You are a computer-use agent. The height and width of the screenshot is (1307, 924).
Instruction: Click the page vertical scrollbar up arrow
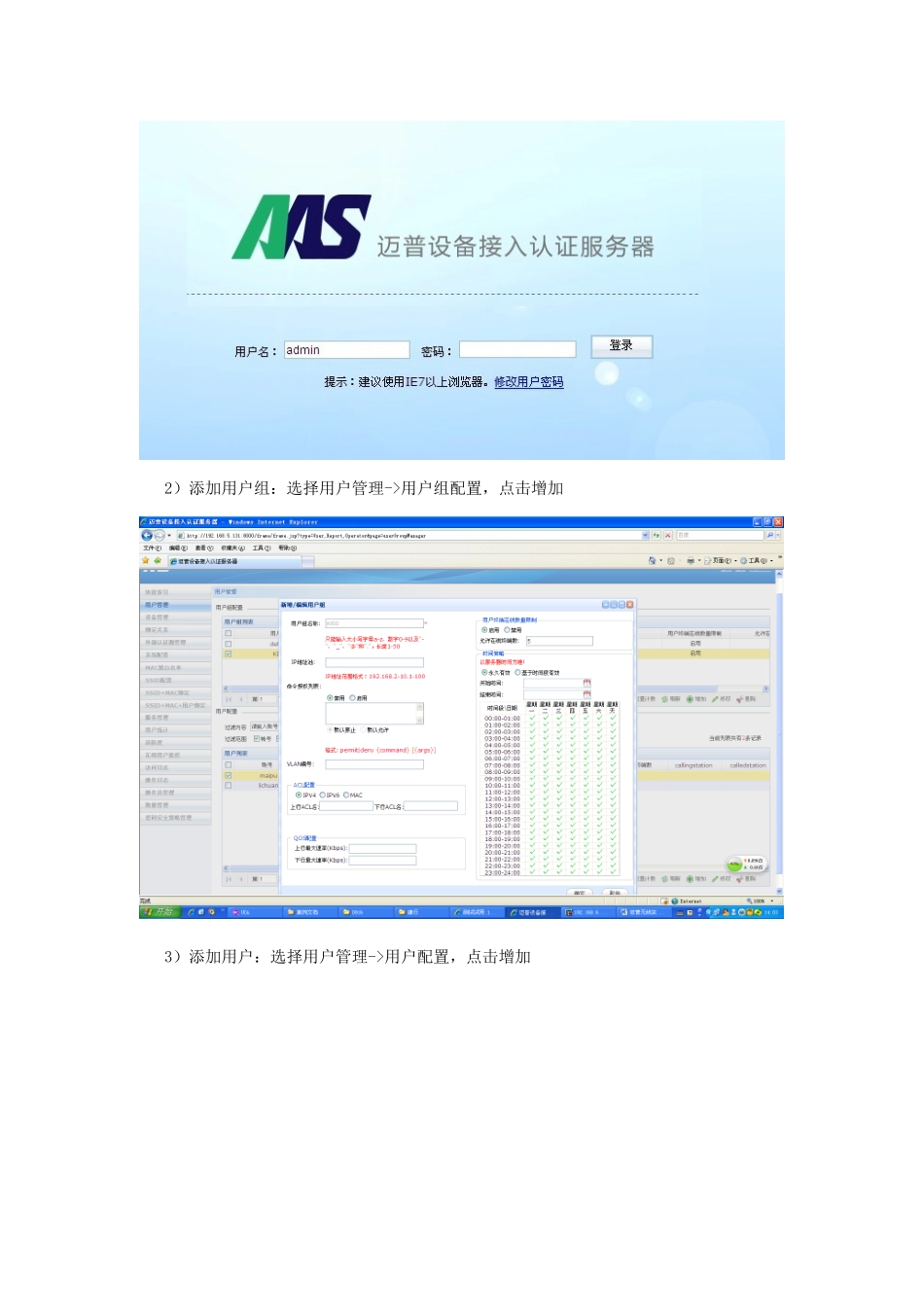pyautogui.click(x=779, y=575)
